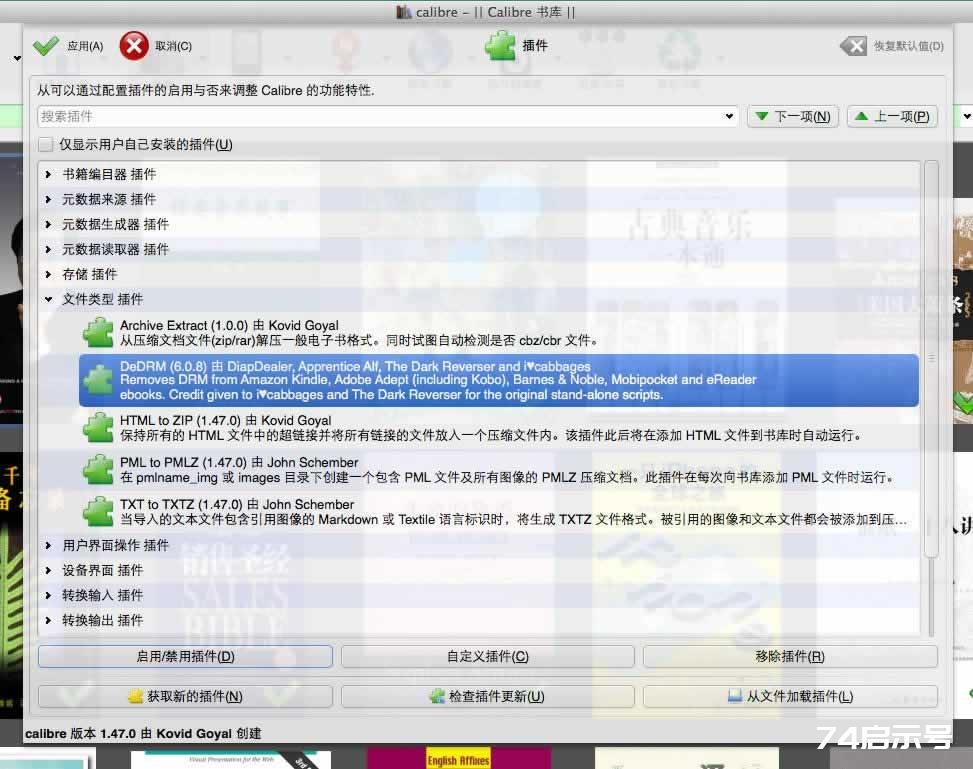Screen dimensions: 973x769
Task: Select the 书籍编目器 插件 category label
Action: 109,174
